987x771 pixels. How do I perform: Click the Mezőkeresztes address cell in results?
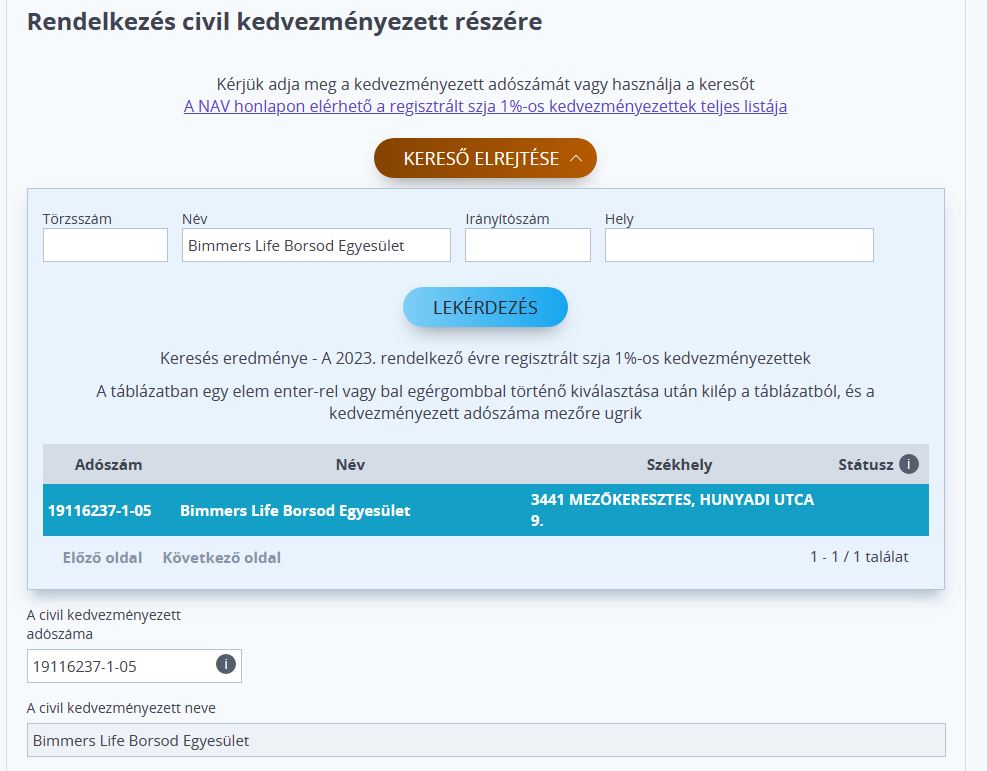(672, 510)
